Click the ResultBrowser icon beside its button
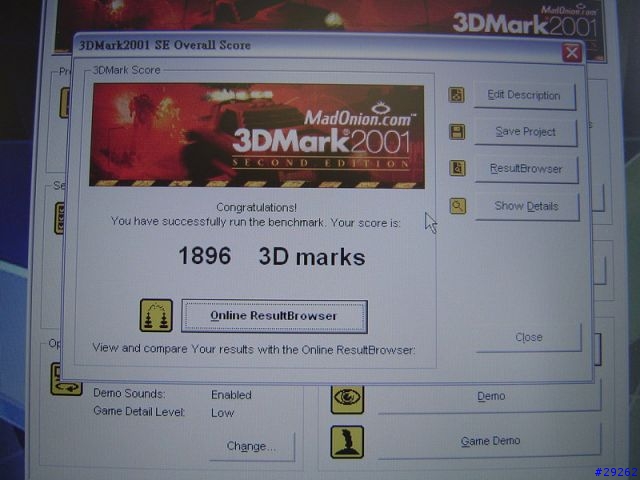Image resolution: width=640 pixels, height=480 pixels. pyautogui.click(x=458, y=168)
